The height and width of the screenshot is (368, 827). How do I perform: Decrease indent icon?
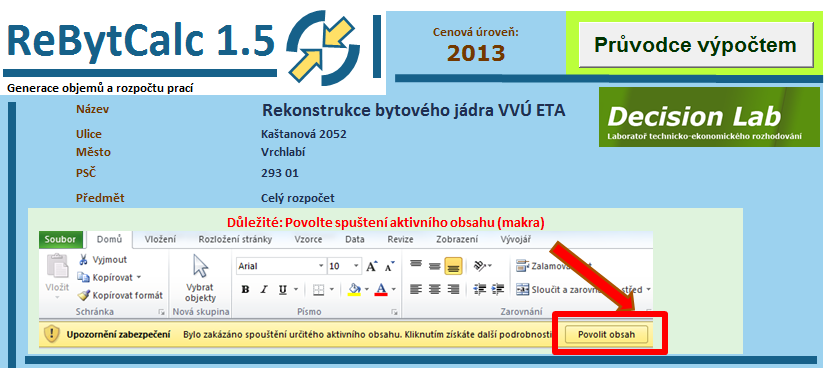pyautogui.click(x=479, y=289)
